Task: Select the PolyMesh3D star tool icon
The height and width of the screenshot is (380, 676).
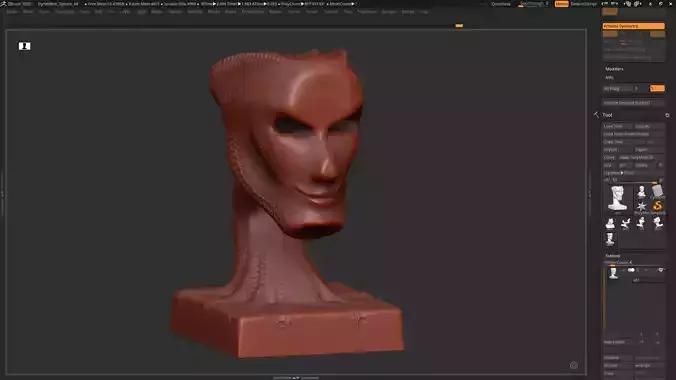Action: pyautogui.click(x=642, y=207)
